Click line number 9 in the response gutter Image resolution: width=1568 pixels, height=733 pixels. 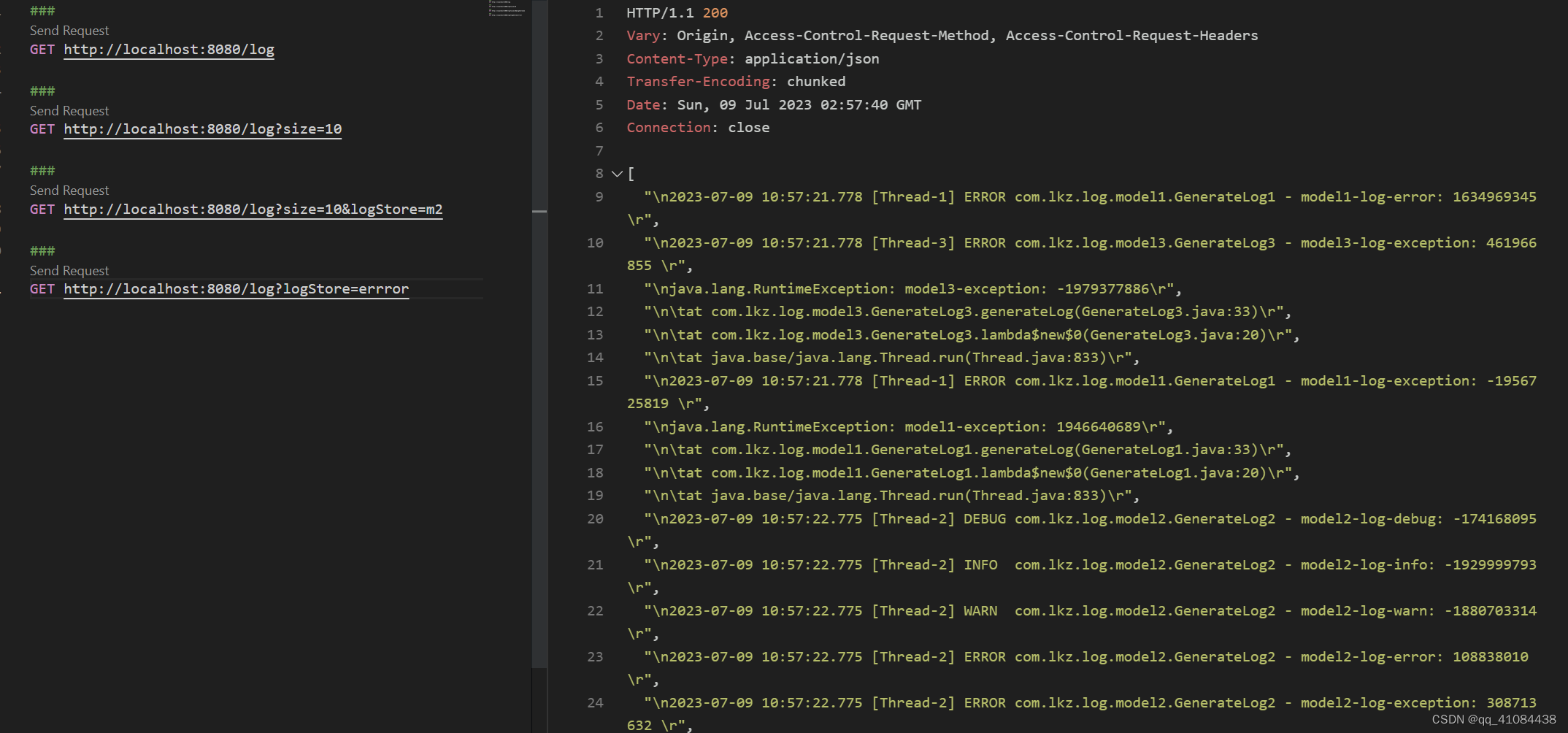pos(599,196)
